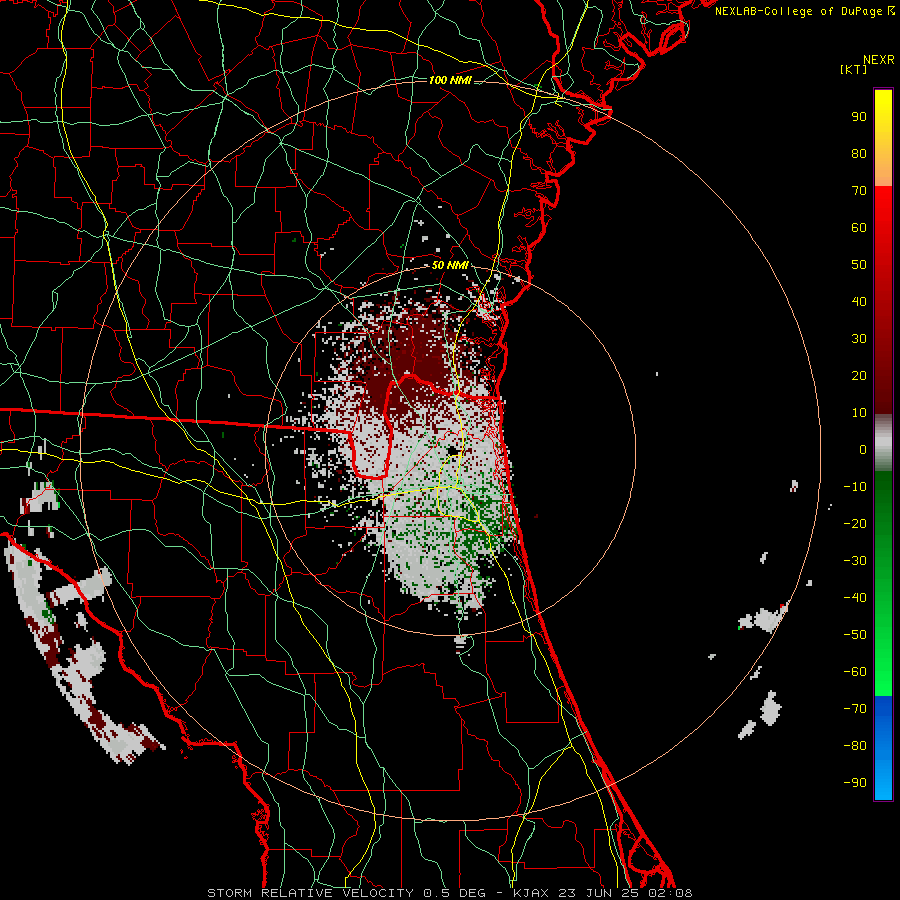Click the 70 value on velocity scale

859,191
